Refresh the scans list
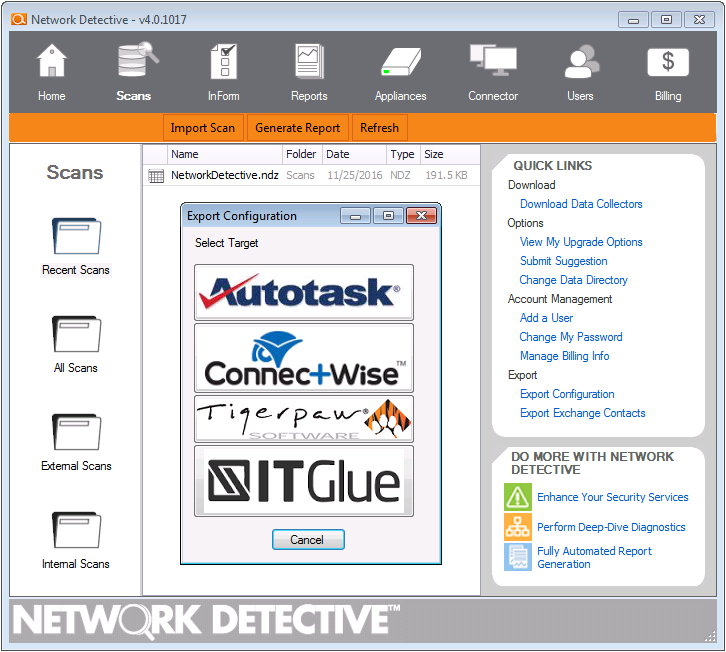 coord(380,128)
